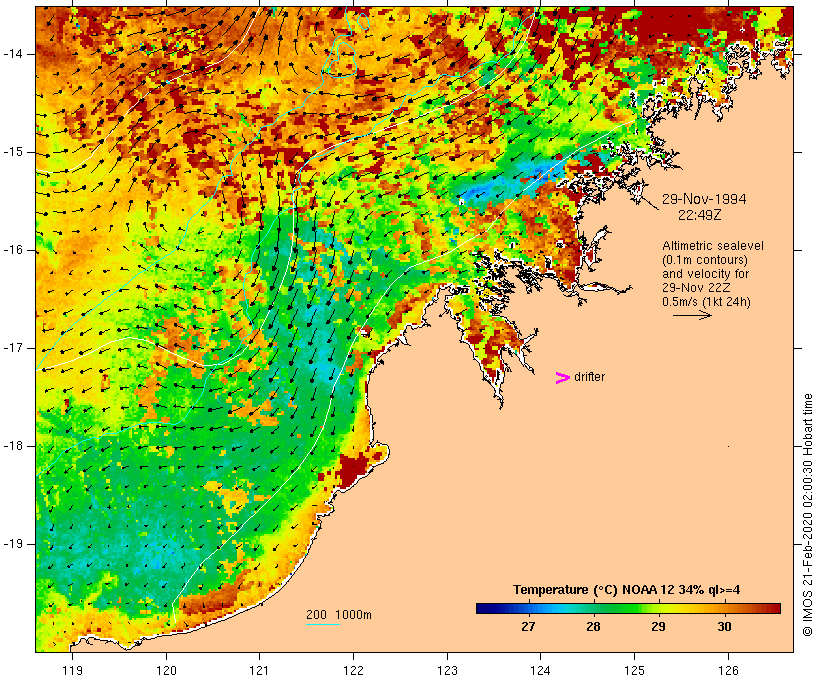Screen dimensions: 820x680
Task: Click the cyan 200m isobath legend line
Action: coord(323,624)
